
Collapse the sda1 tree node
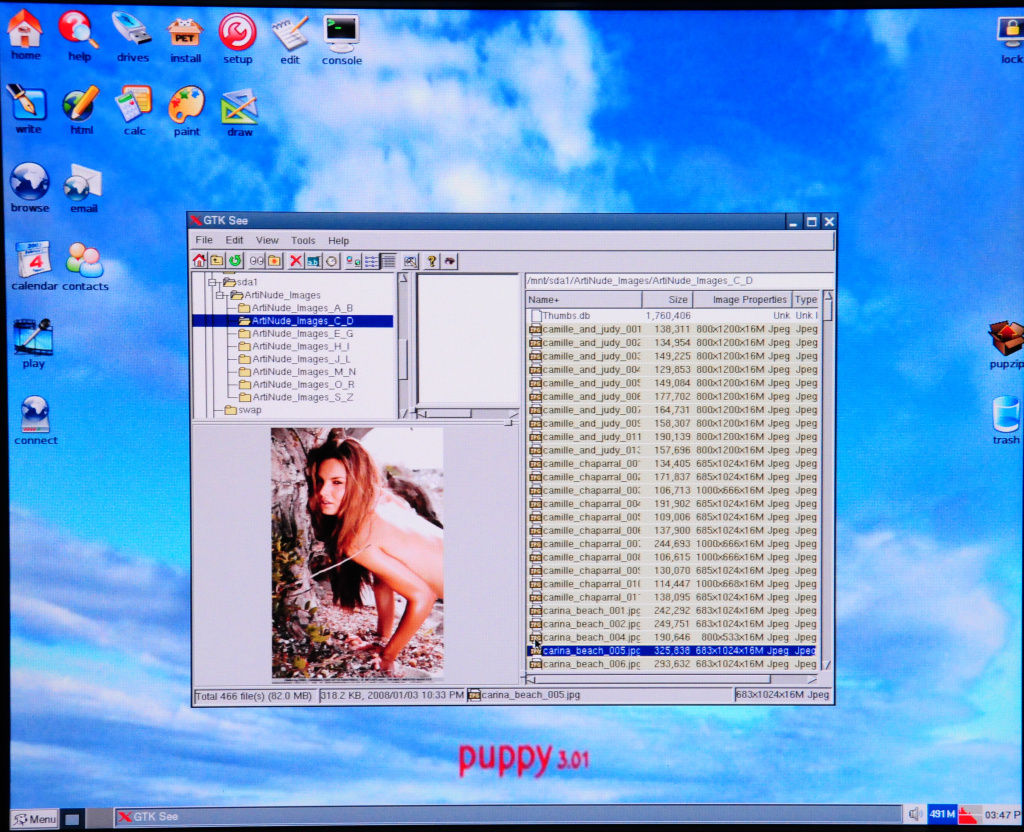(x=213, y=283)
